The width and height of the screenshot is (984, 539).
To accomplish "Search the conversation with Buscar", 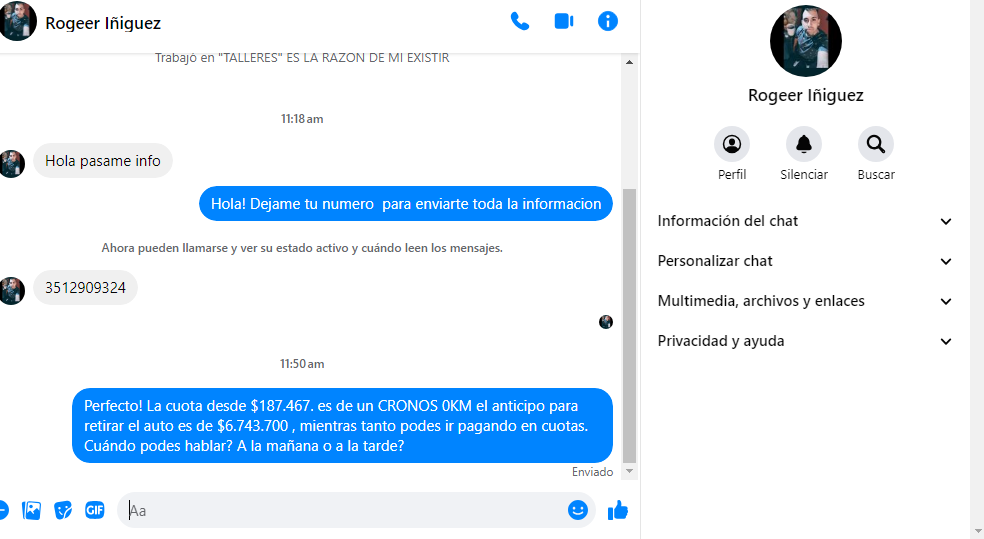I will point(876,144).
